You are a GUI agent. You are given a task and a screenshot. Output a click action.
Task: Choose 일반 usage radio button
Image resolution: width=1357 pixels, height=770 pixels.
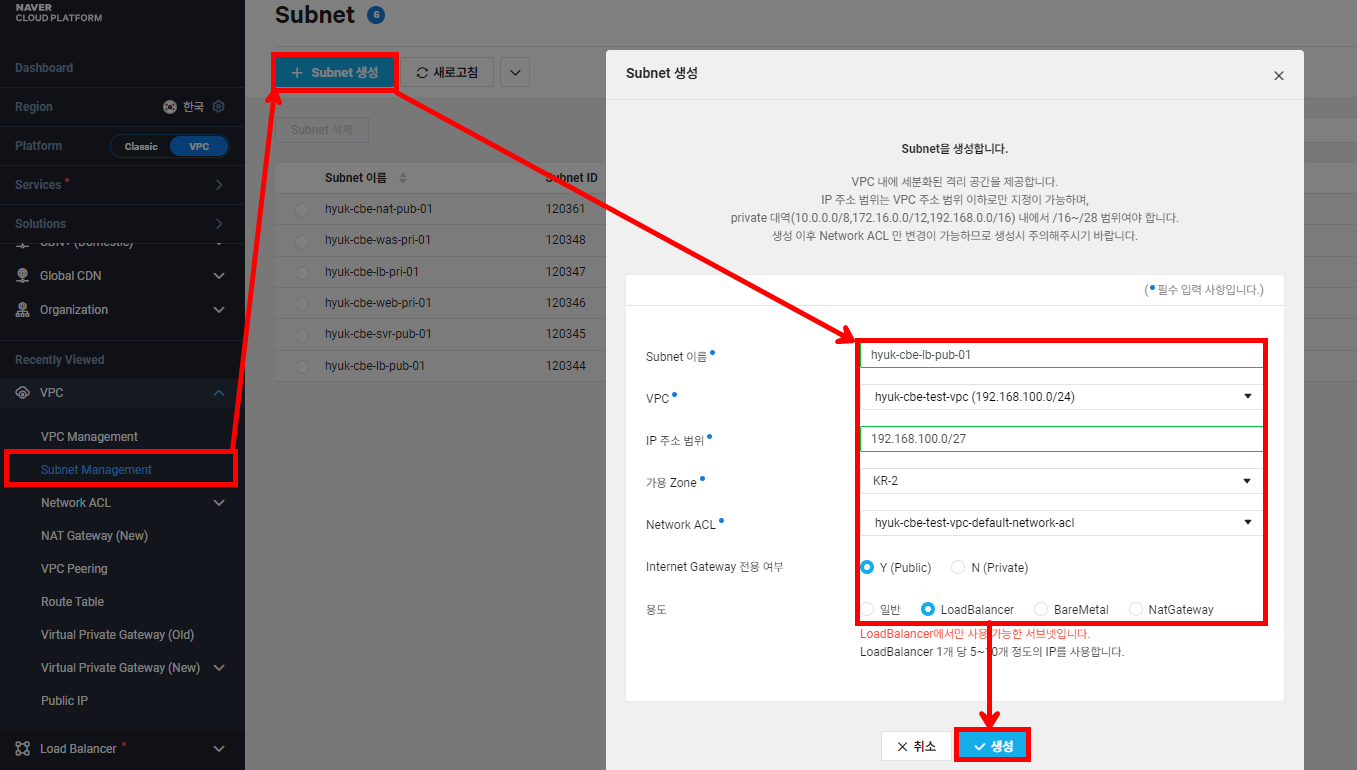[x=867, y=609]
